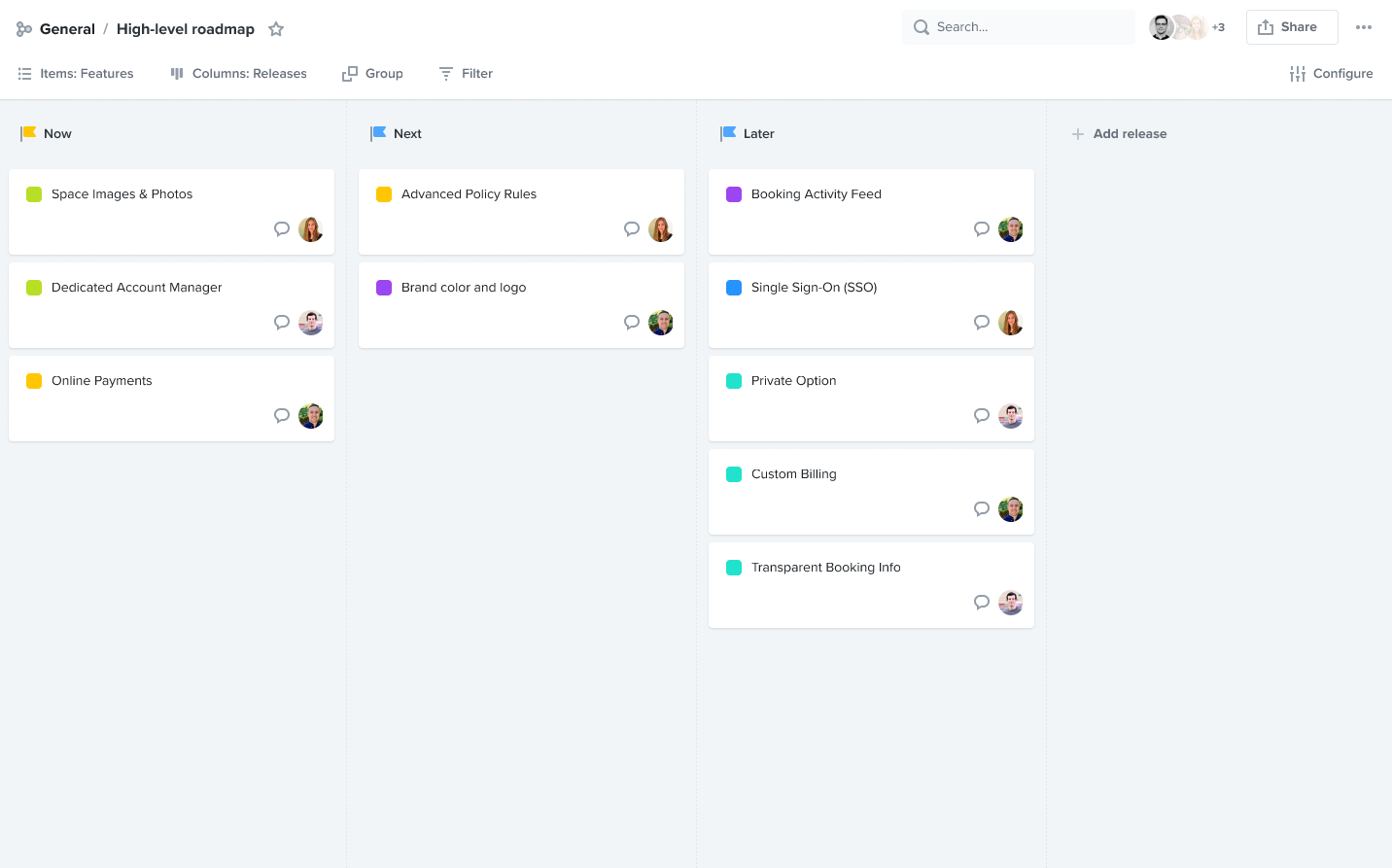
Task: Click assignee avatar on Custom Billing
Action: pos(1011,509)
